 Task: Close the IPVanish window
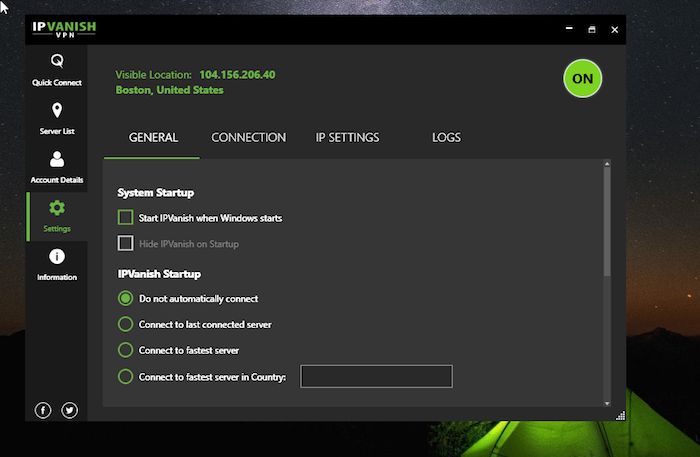coord(615,29)
